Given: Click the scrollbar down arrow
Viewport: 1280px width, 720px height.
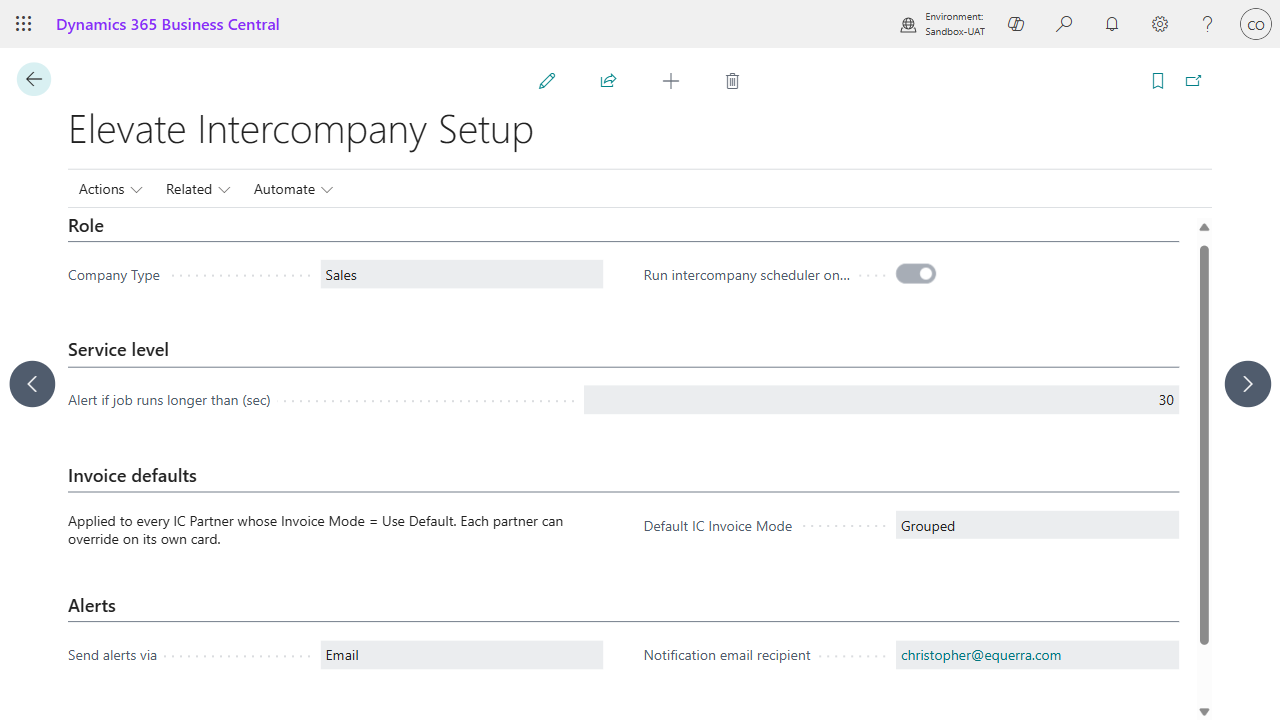Looking at the screenshot, I should click(x=1204, y=711).
